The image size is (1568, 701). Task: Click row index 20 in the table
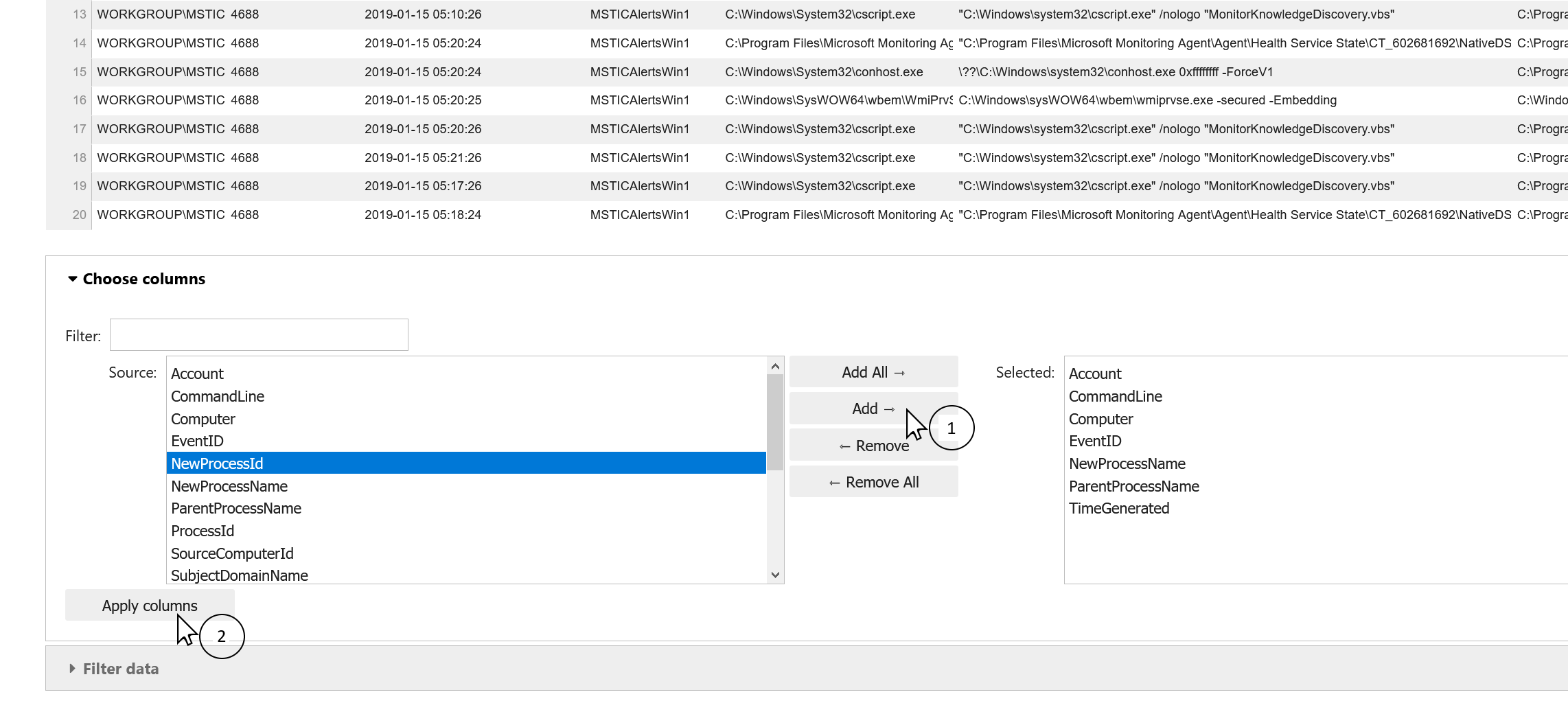[x=79, y=215]
